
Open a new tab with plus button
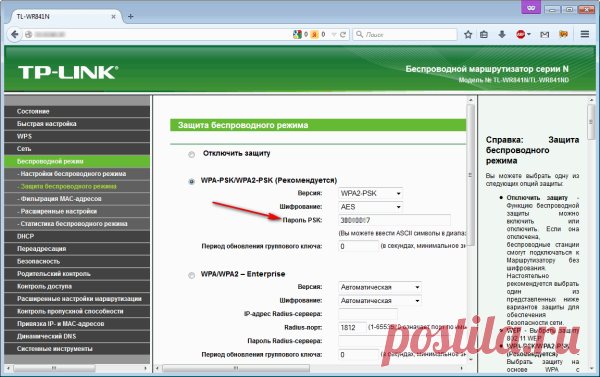(x=130, y=16)
